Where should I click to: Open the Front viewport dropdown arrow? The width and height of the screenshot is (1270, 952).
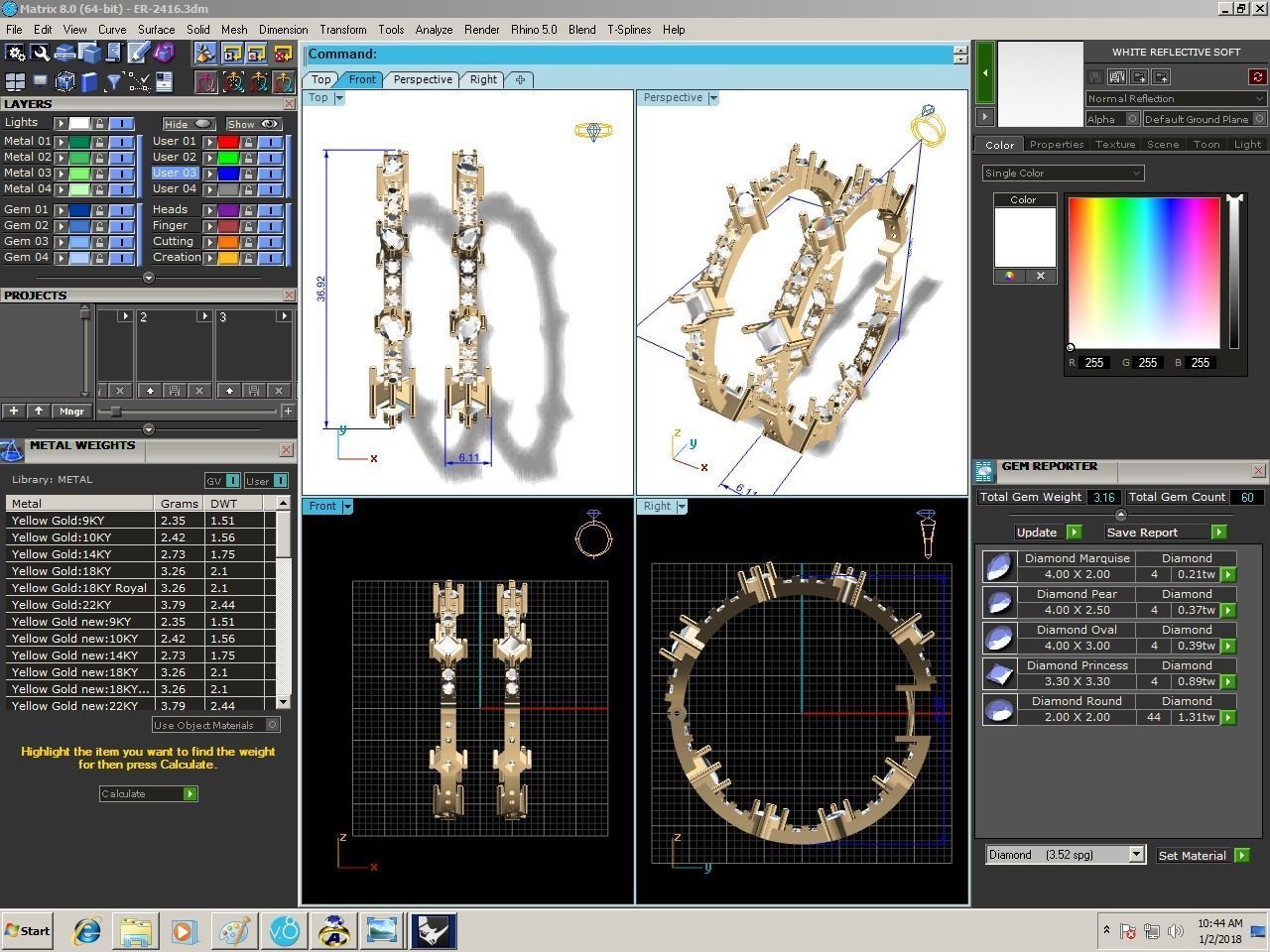[x=347, y=507]
